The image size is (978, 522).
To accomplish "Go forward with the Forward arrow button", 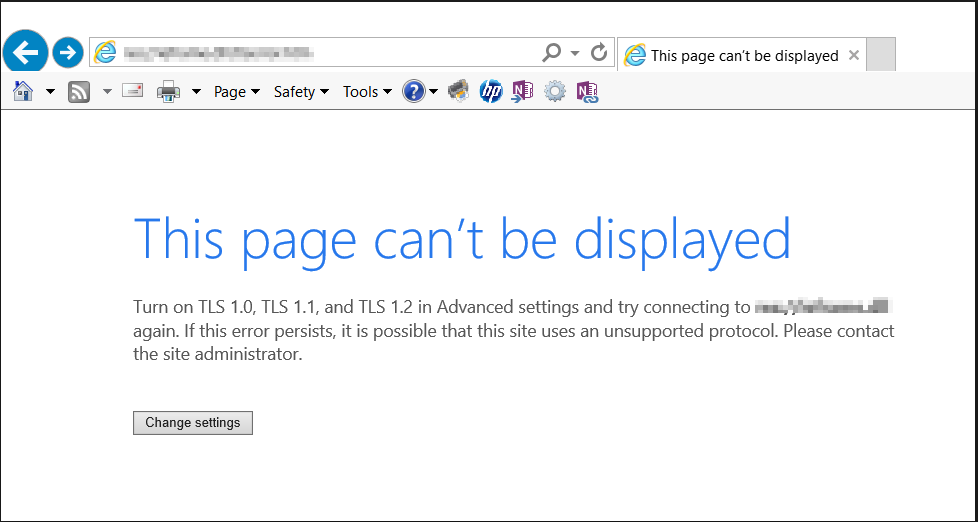I will 67,52.
